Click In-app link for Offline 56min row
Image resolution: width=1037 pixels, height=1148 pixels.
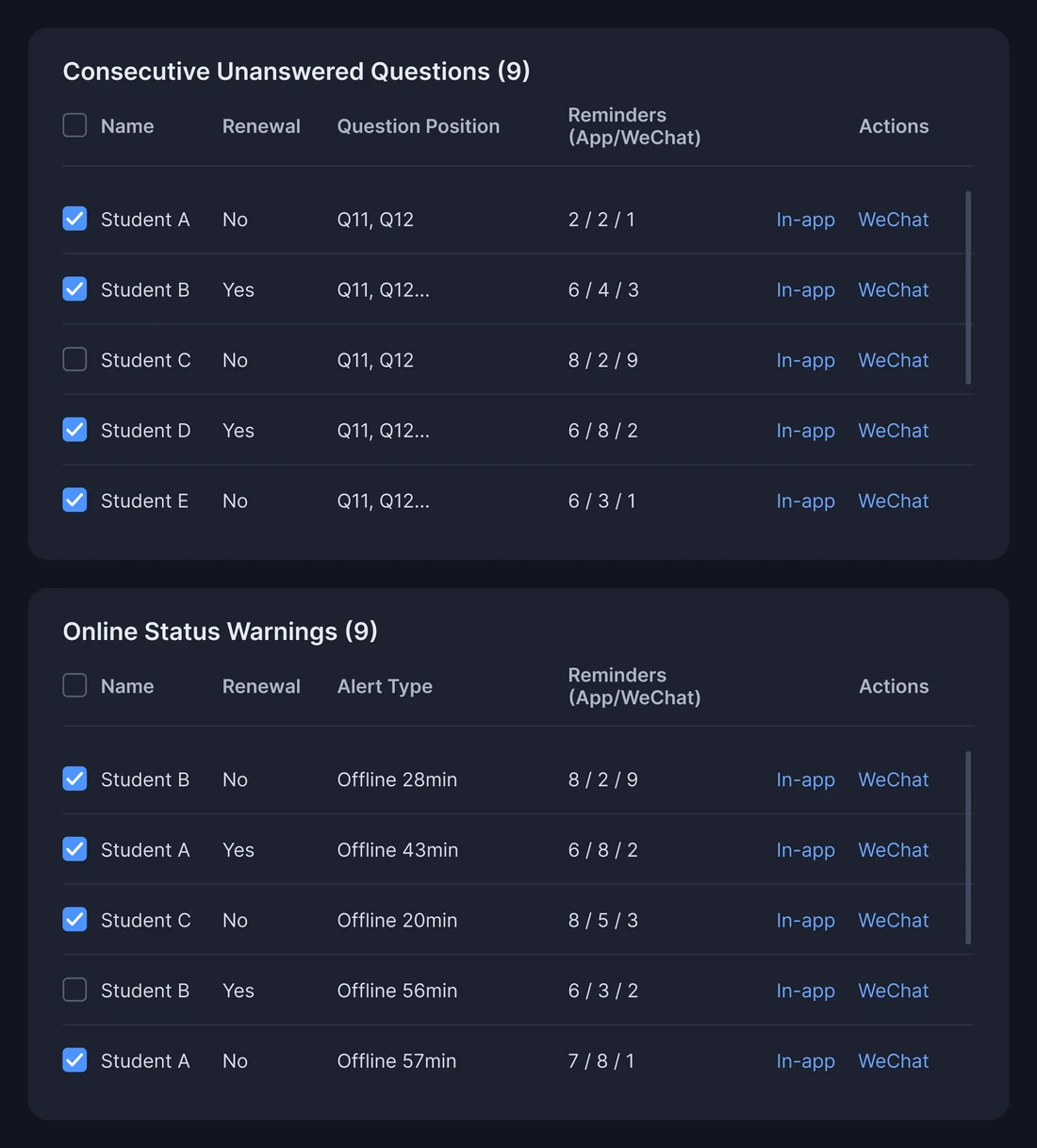point(805,991)
